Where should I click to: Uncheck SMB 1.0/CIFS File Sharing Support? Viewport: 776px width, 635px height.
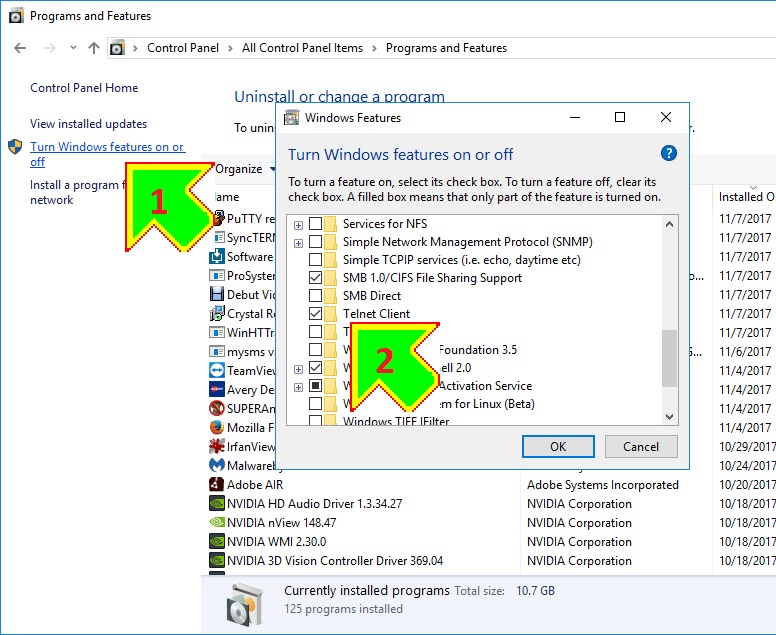pyautogui.click(x=315, y=278)
